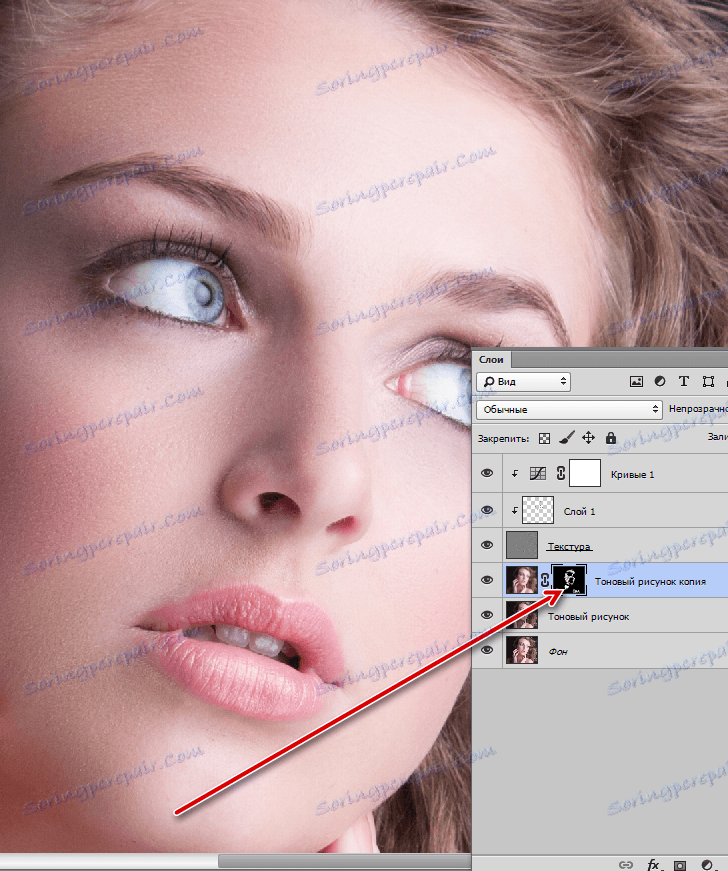This screenshot has height=871, width=728.
Task: Click the Curves adjustment icon on Кривые 1
Action: pos(538,473)
